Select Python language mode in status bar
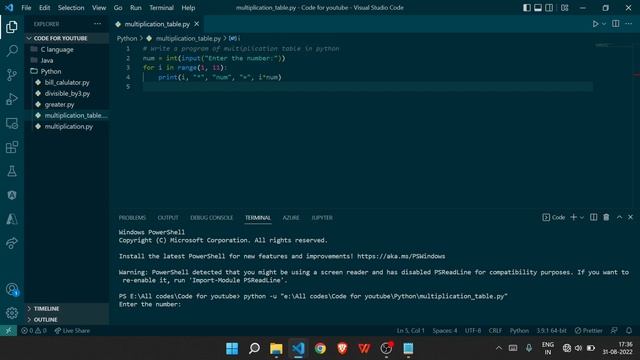 519,331
